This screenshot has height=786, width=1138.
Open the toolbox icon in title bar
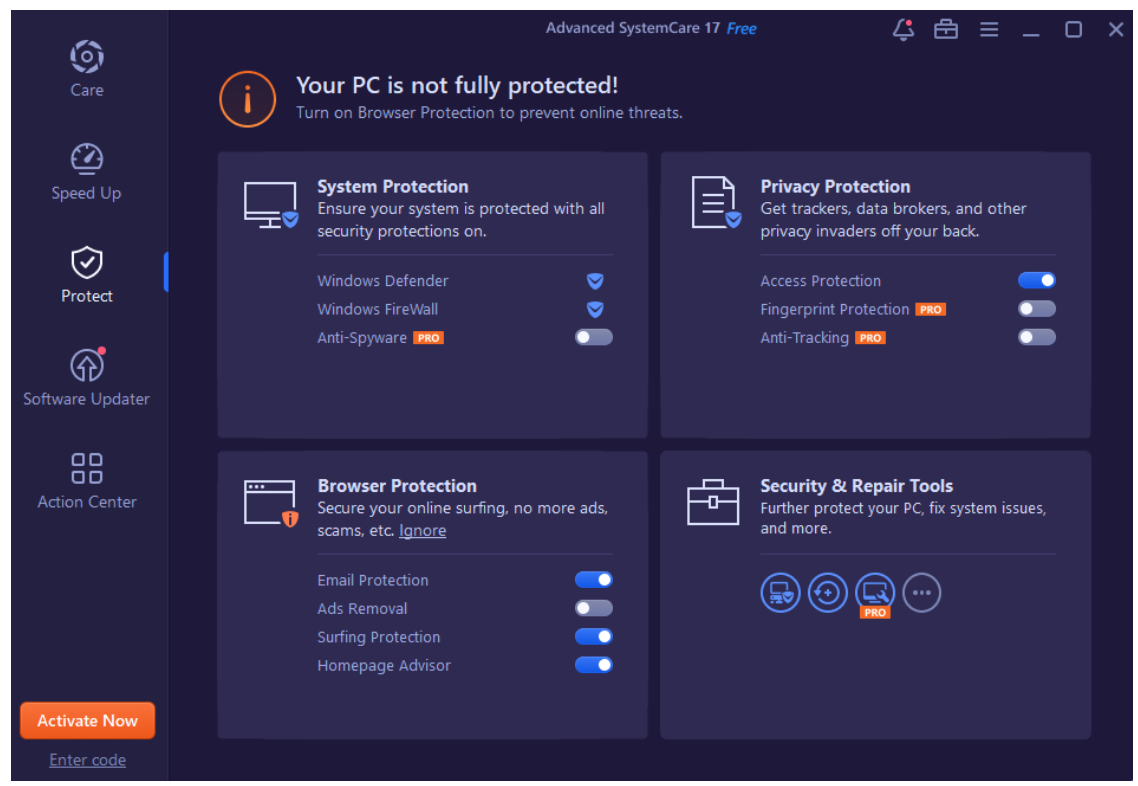946,29
